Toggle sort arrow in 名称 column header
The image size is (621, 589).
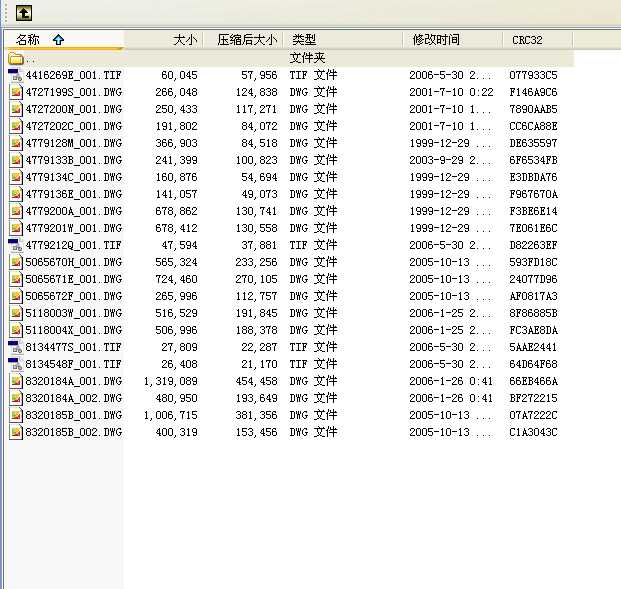tap(59, 40)
